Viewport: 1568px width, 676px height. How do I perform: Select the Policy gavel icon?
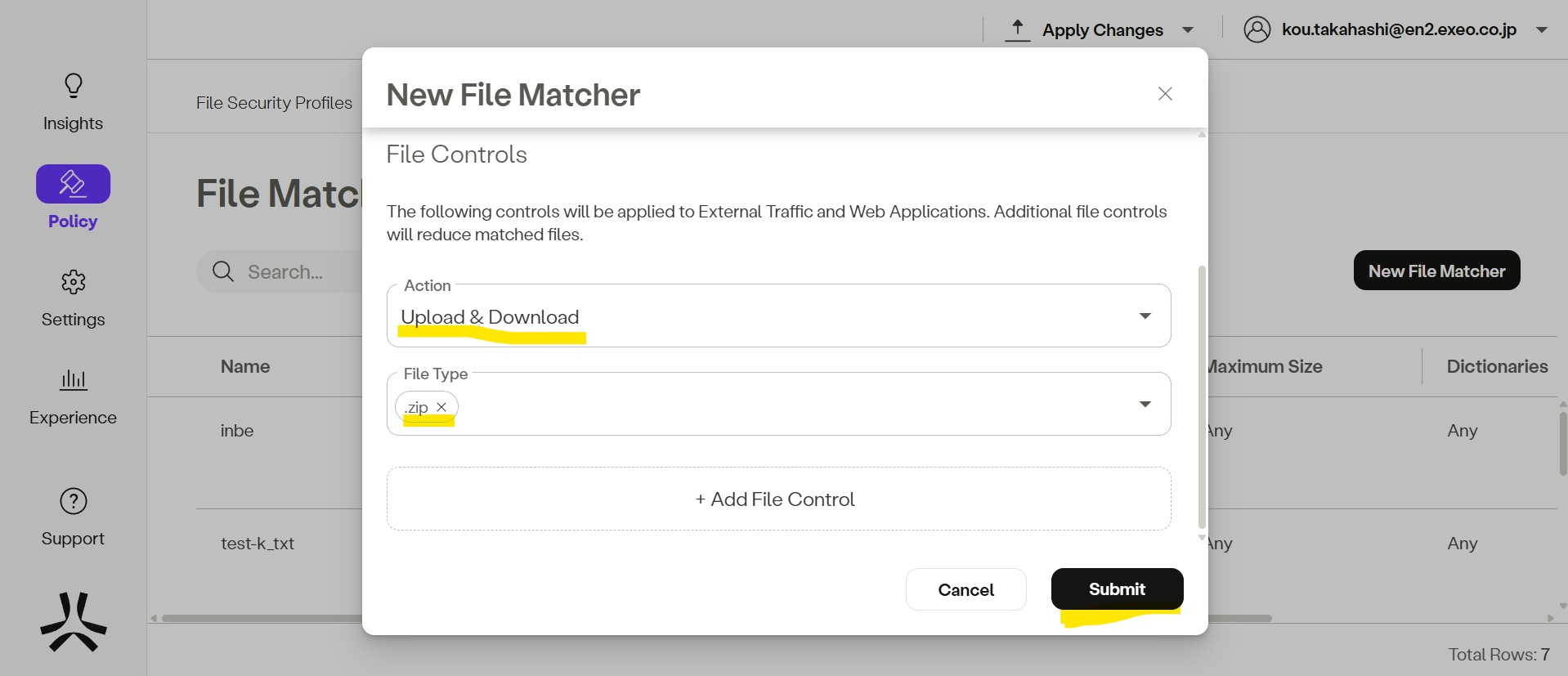73,184
